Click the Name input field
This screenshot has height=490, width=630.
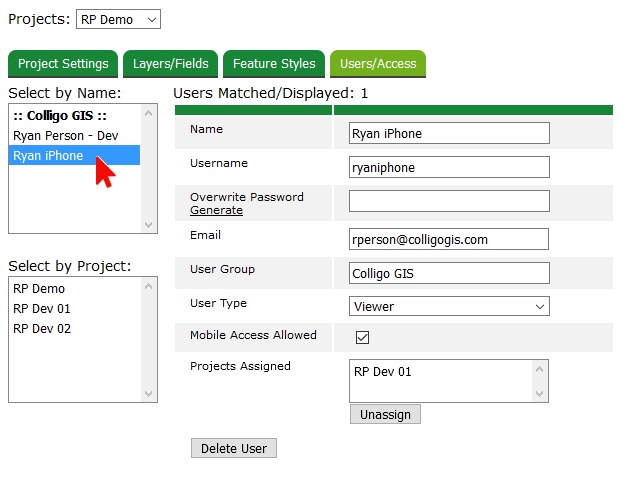(449, 133)
